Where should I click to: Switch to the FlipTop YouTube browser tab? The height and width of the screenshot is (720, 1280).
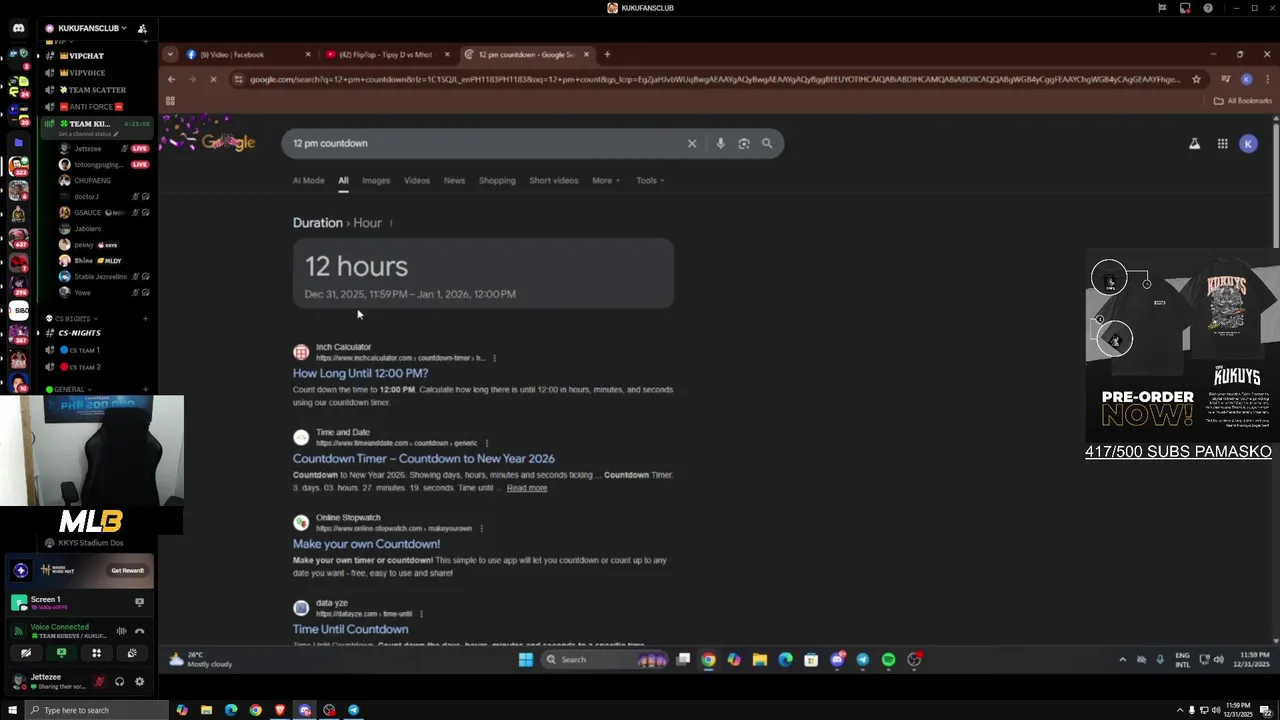pos(385,54)
